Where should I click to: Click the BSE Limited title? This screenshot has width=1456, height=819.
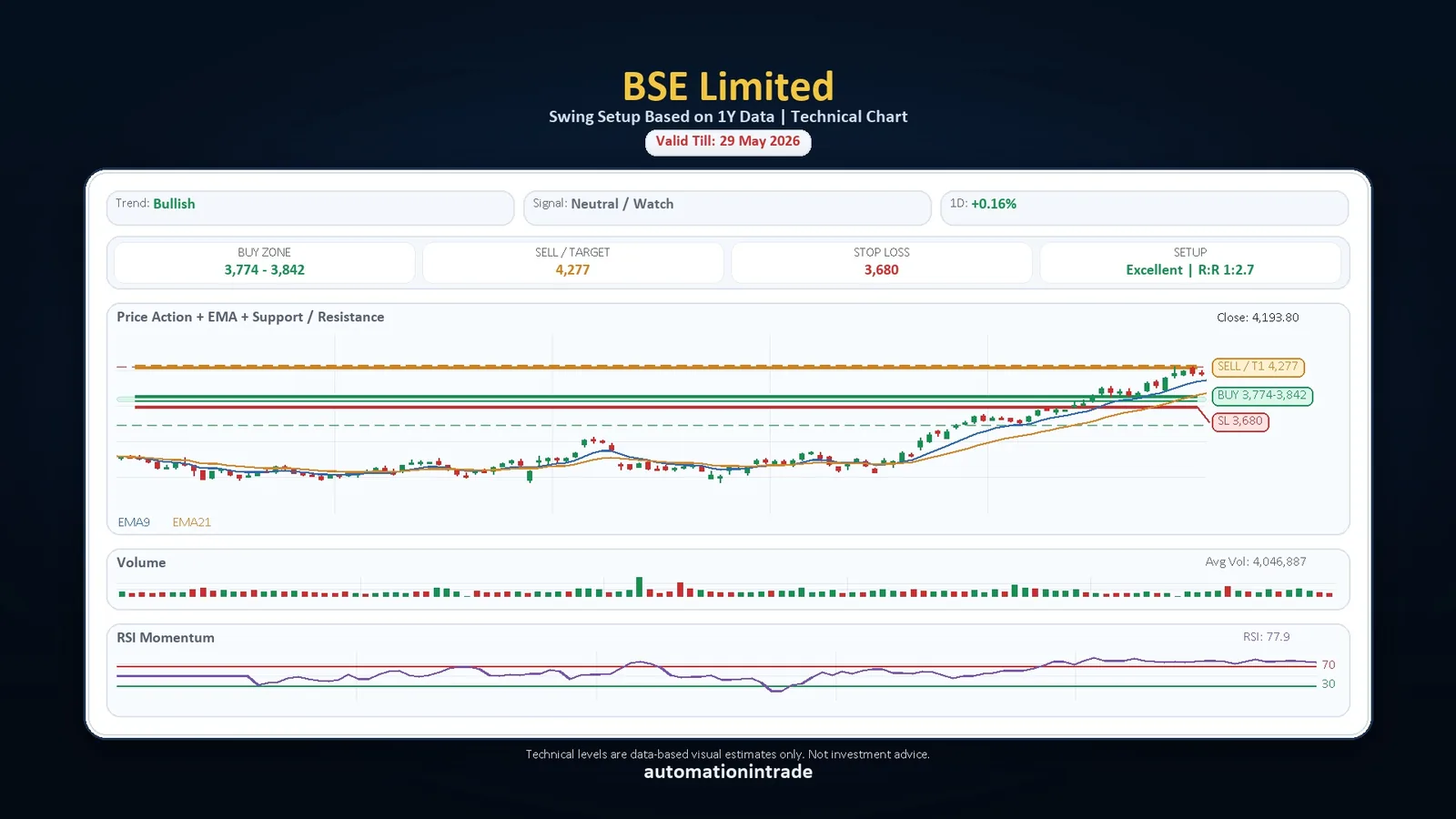pyautogui.click(x=728, y=86)
